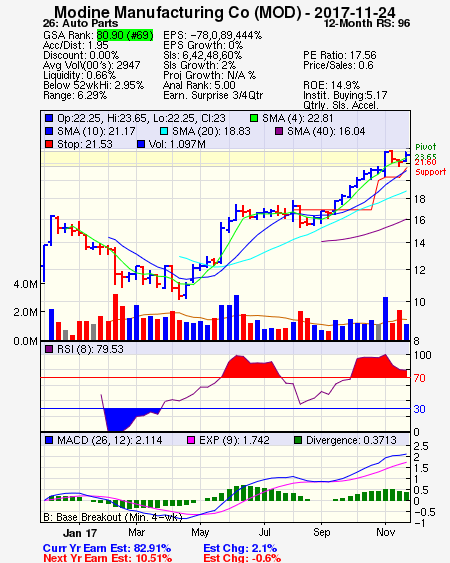The image size is (450, 563).
Task: Click the 'Qtrly. Sls. Accel.' text
Action: click(341, 105)
